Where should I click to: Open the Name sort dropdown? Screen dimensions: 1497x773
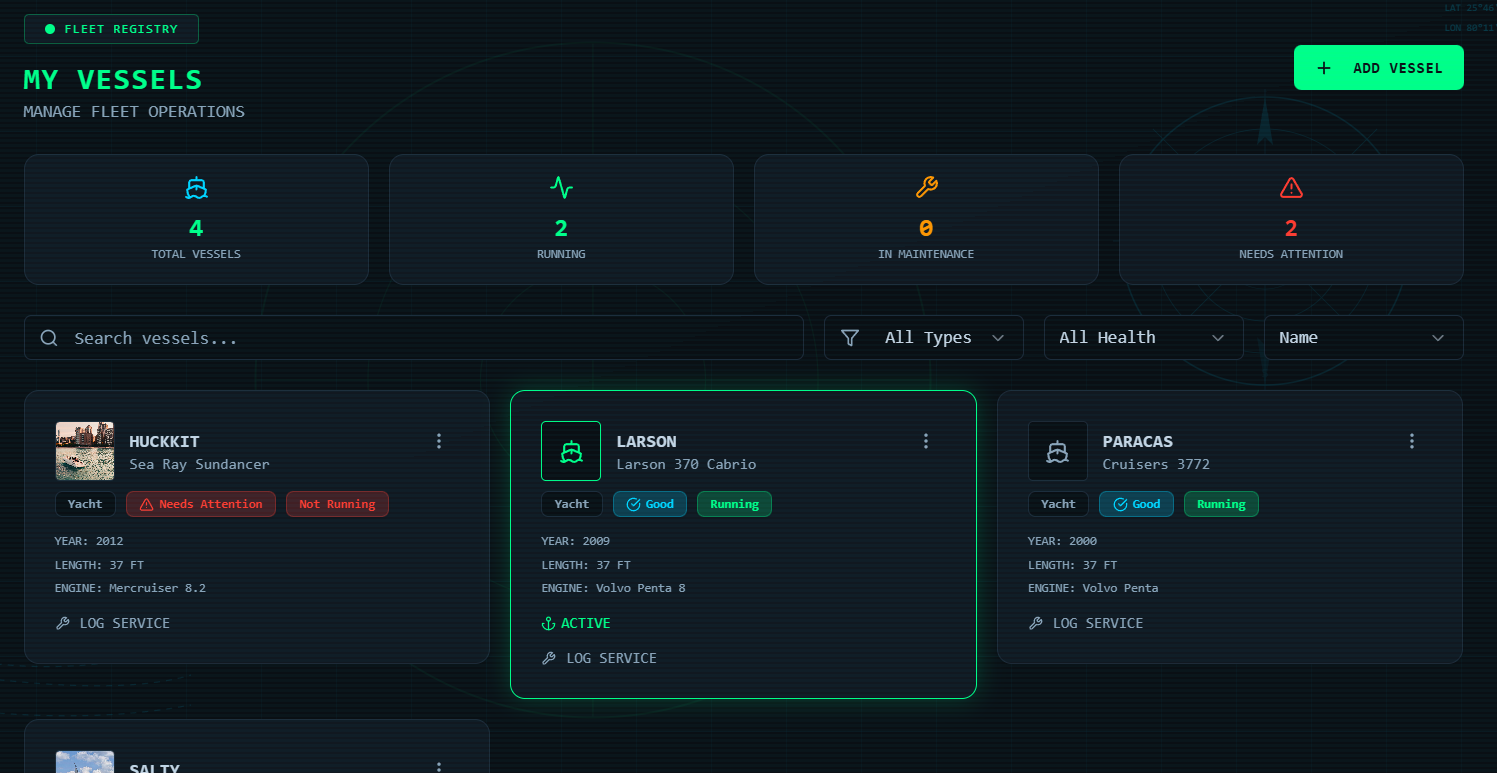1364,338
